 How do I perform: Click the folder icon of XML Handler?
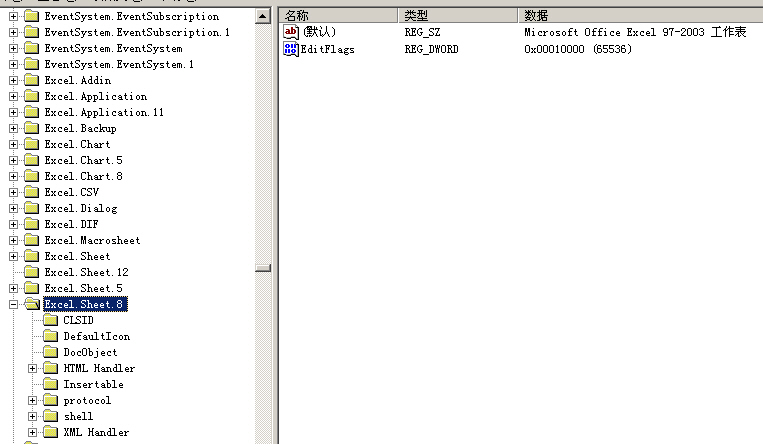[51, 432]
